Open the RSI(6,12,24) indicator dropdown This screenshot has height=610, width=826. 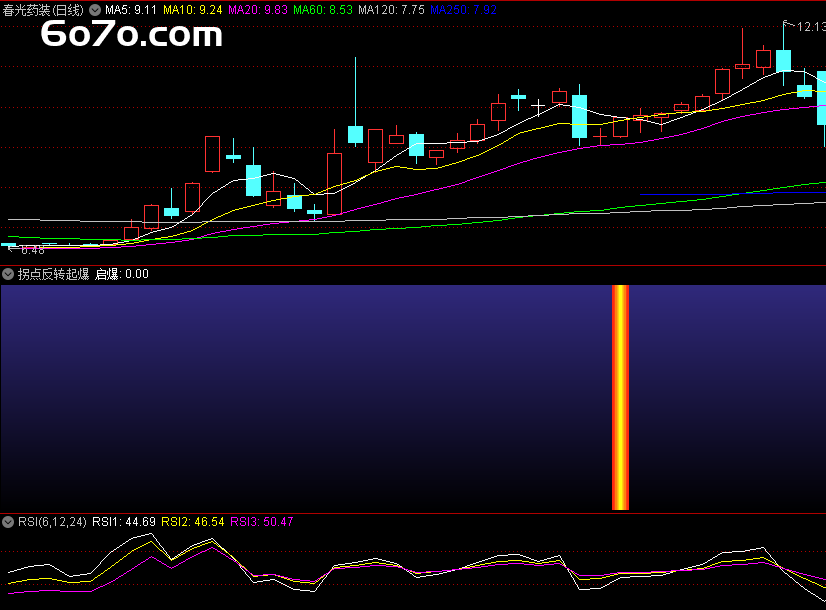[x=8, y=522]
